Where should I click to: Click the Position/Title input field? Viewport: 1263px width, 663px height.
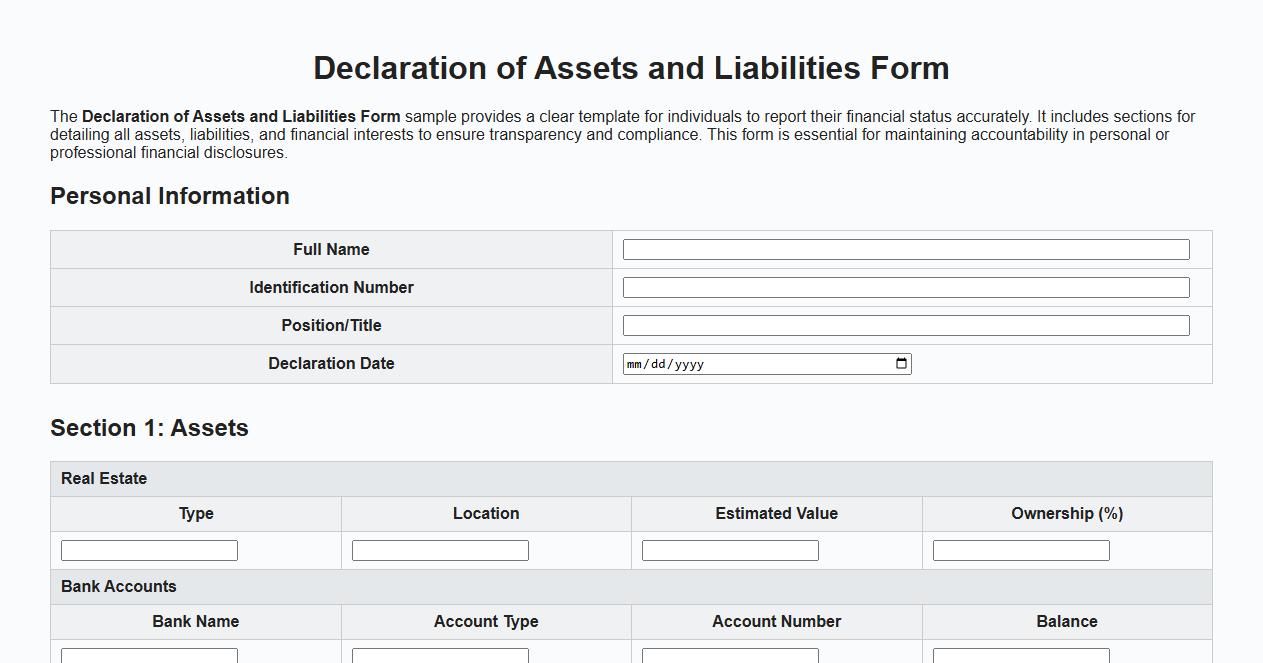tap(905, 325)
